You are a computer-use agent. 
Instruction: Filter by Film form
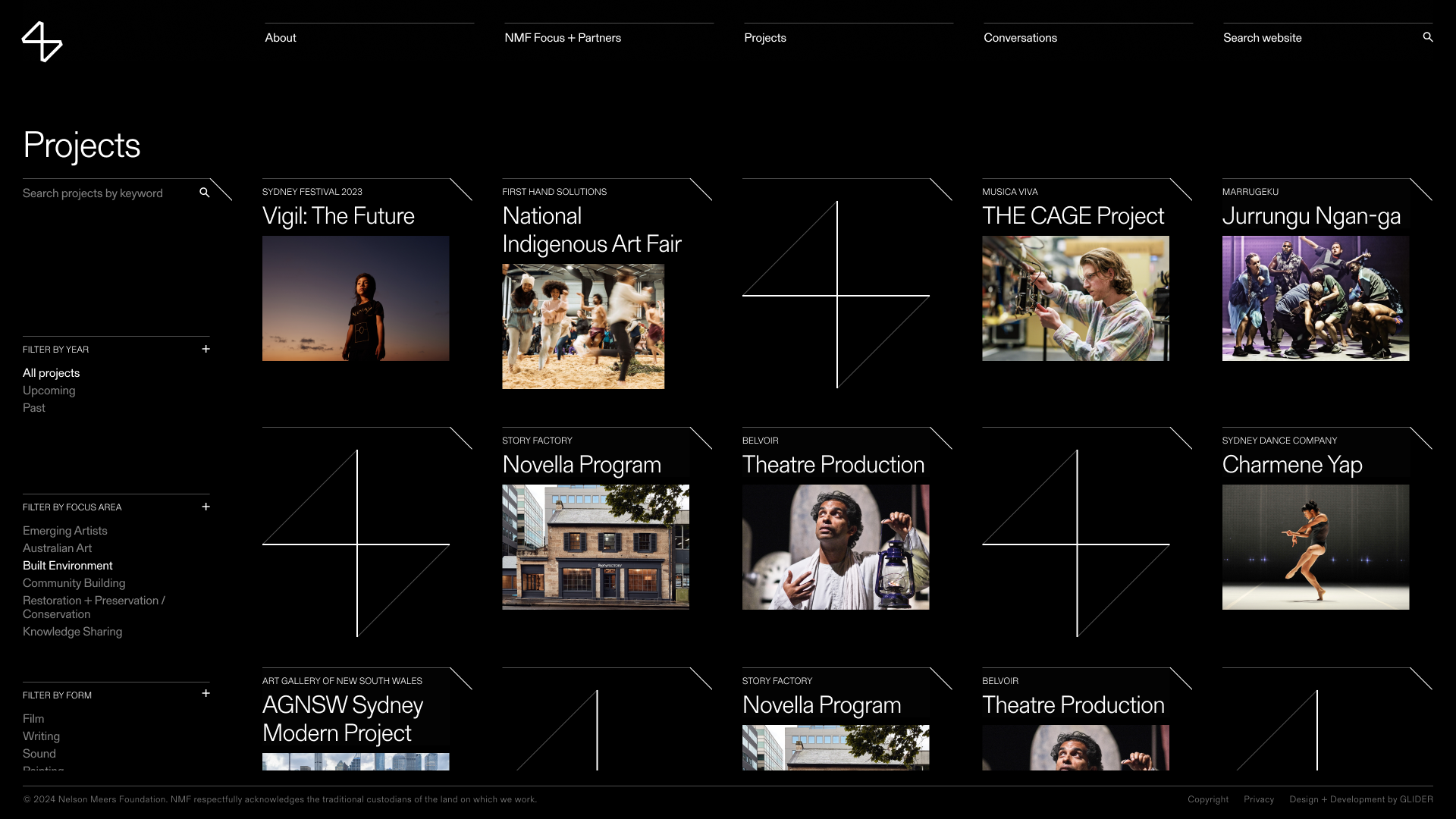click(x=33, y=719)
